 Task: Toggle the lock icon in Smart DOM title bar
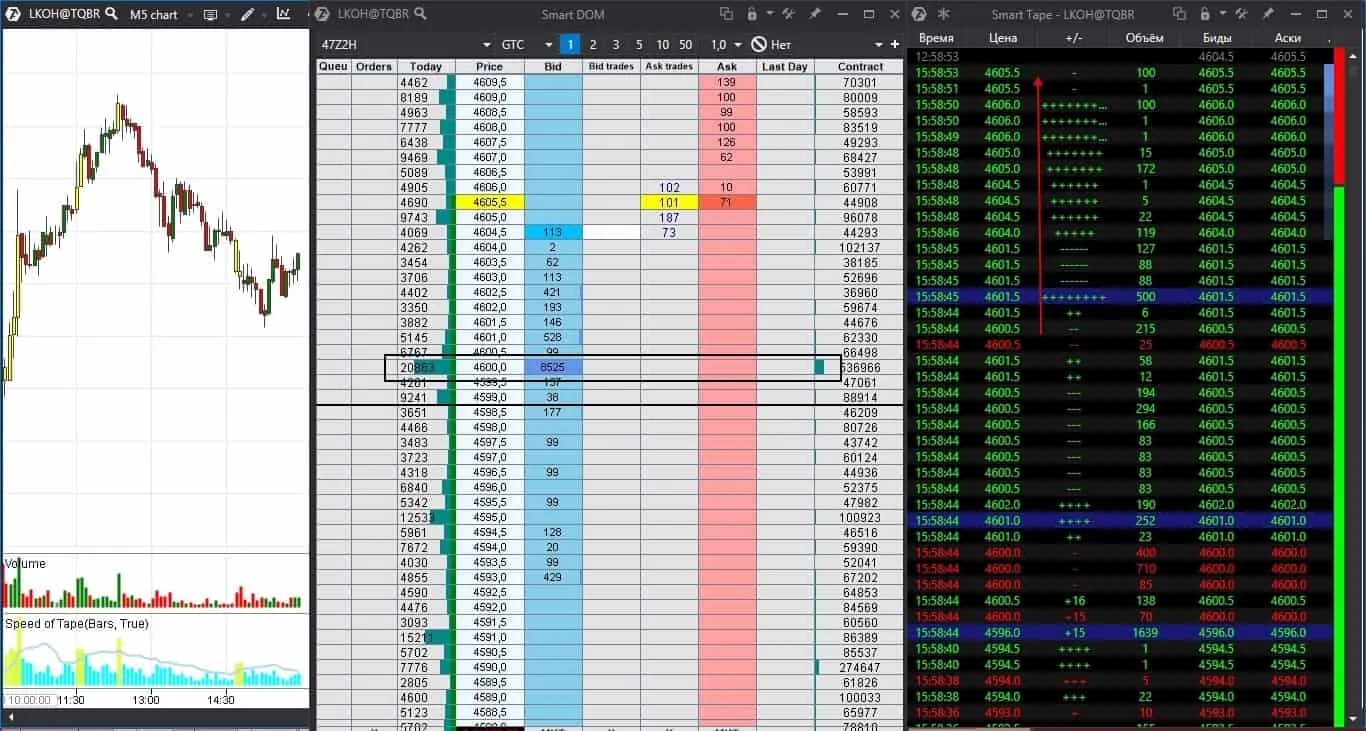tap(752, 14)
